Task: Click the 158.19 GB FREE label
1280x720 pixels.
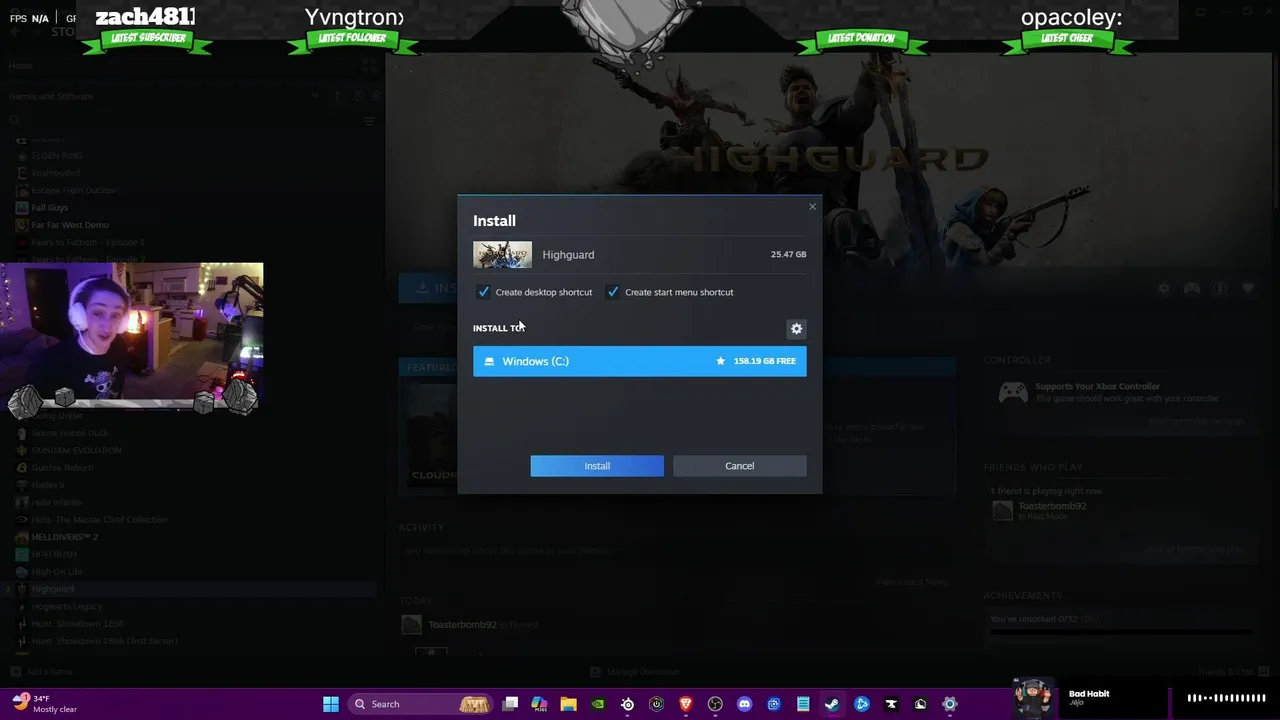Action: (x=765, y=361)
